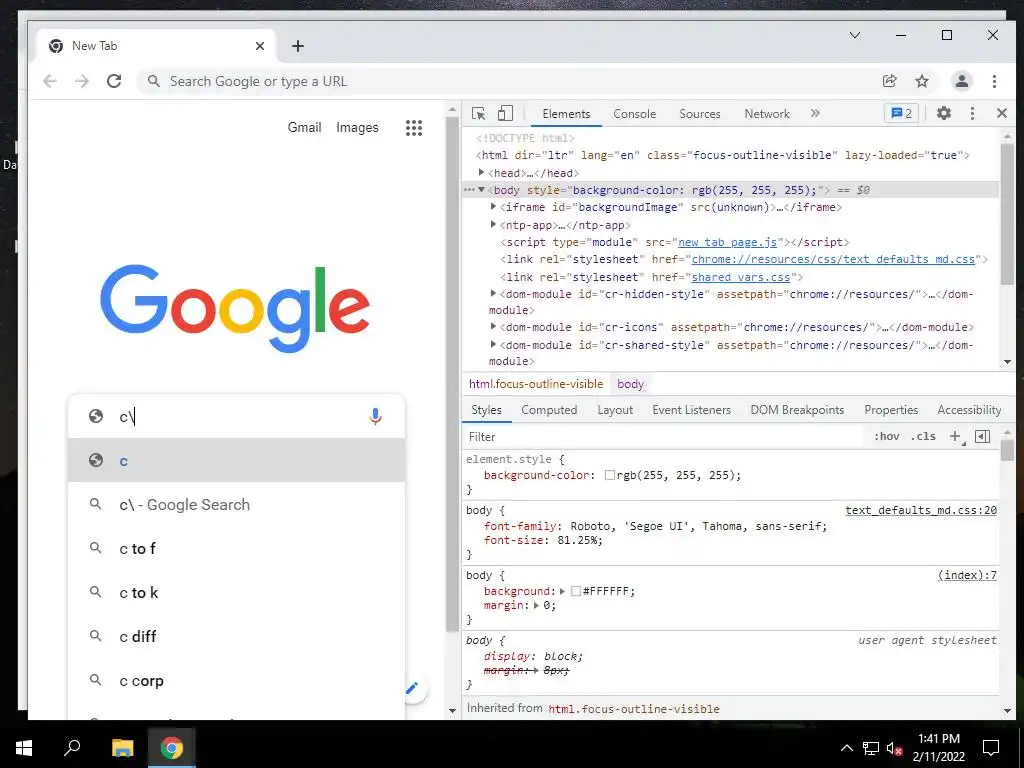This screenshot has width=1024, height=768.
Task: Toggle the computed styles sidebar icon
Action: point(982,436)
